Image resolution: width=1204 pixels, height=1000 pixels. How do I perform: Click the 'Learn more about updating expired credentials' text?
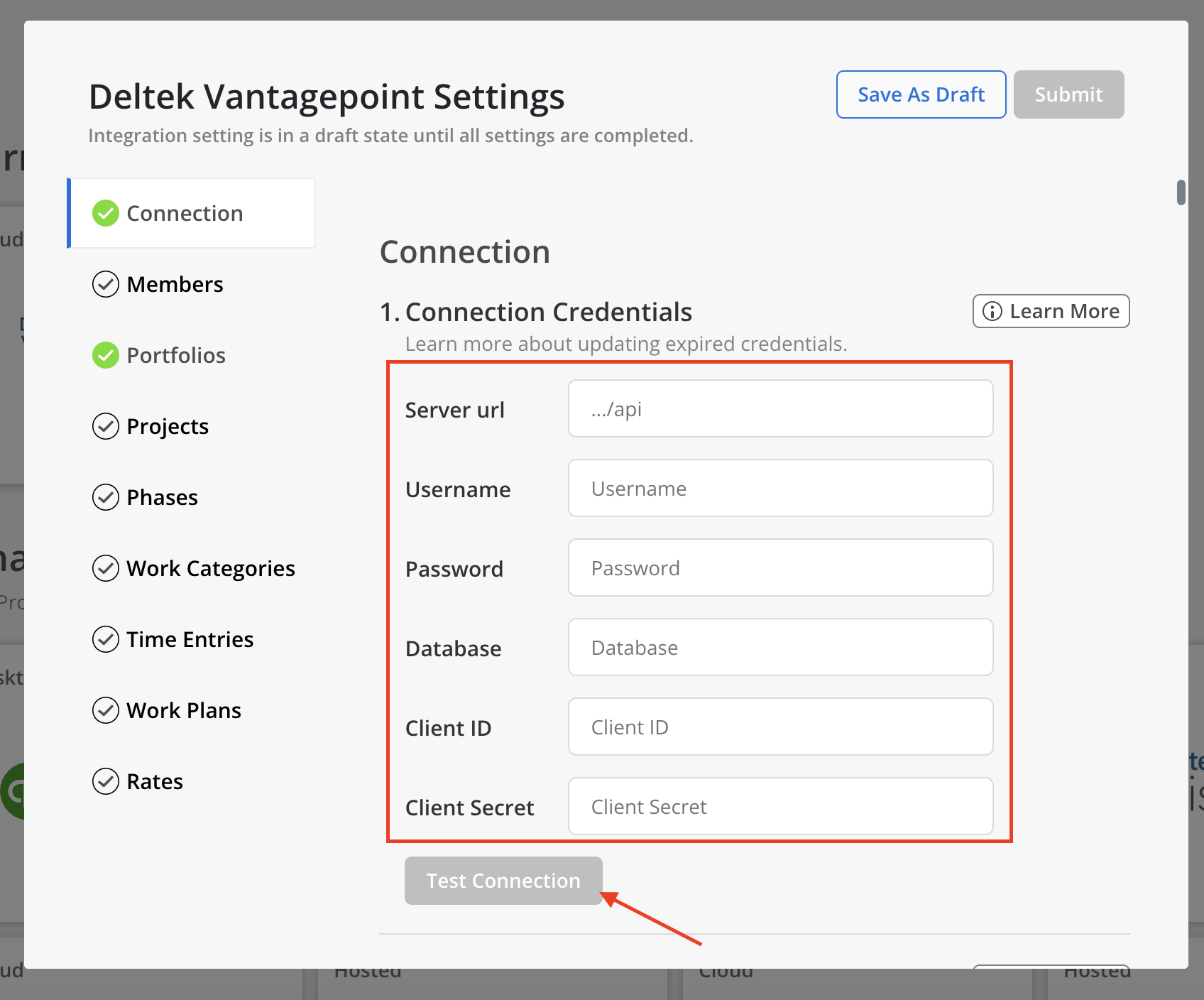coord(626,344)
